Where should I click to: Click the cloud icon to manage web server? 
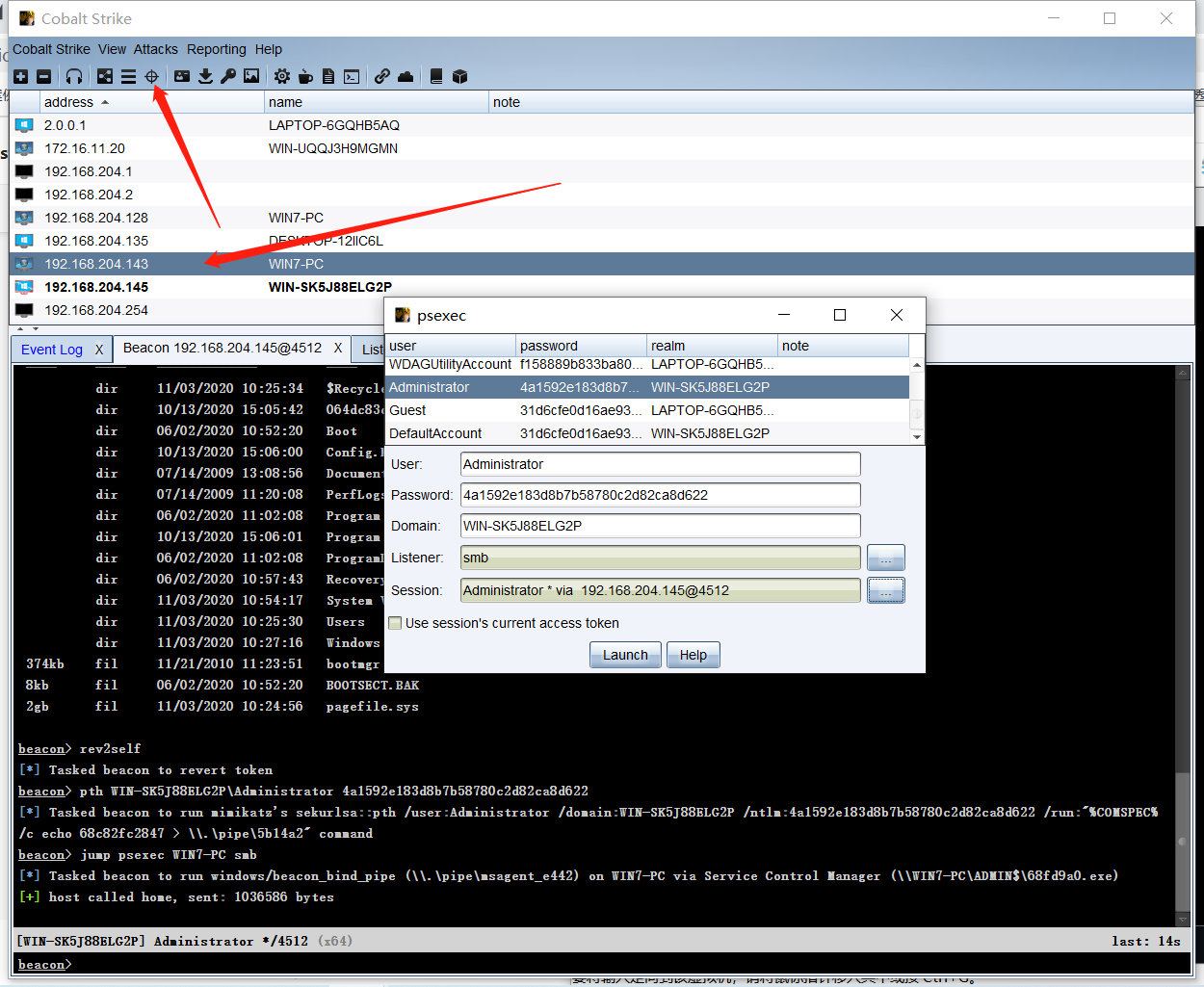click(406, 76)
